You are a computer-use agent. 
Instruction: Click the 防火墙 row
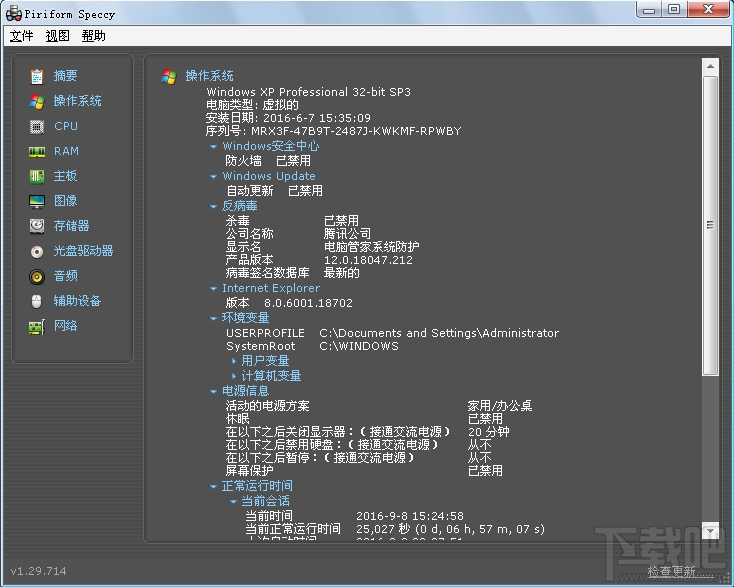[x=268, y=161]
